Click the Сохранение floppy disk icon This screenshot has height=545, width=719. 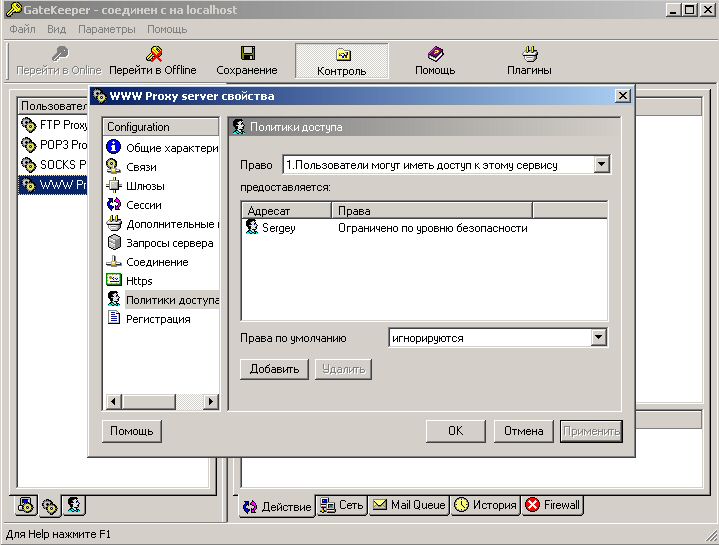coord(248,53)
